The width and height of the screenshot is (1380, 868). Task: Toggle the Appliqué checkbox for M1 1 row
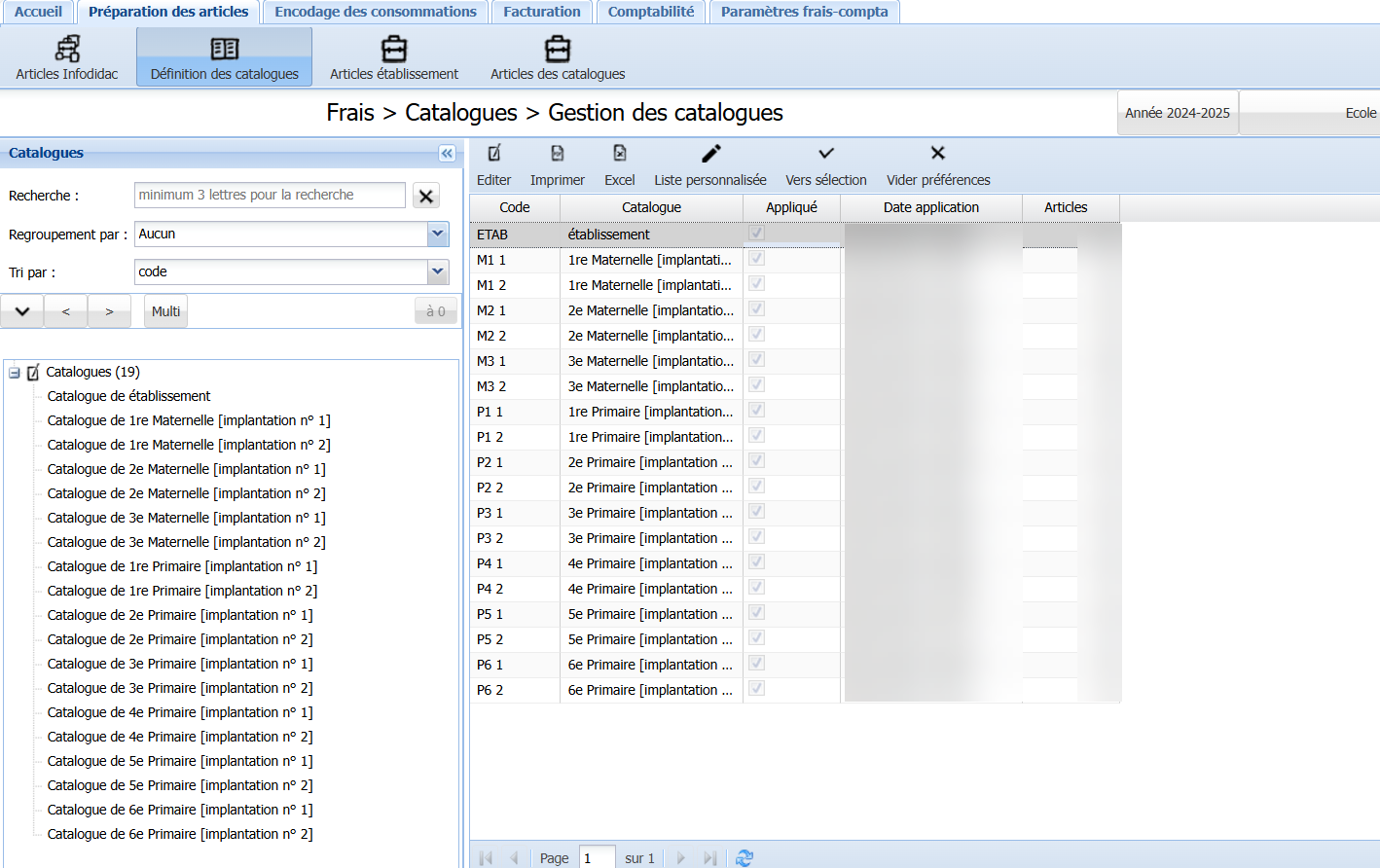click(x=757, y=259)
